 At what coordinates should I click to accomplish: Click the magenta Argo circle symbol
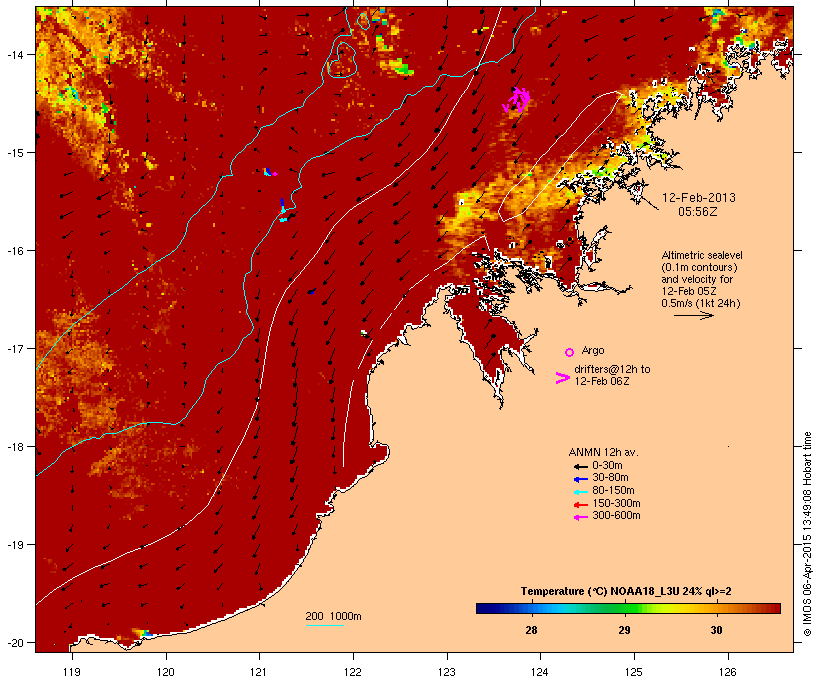(570, 352)
